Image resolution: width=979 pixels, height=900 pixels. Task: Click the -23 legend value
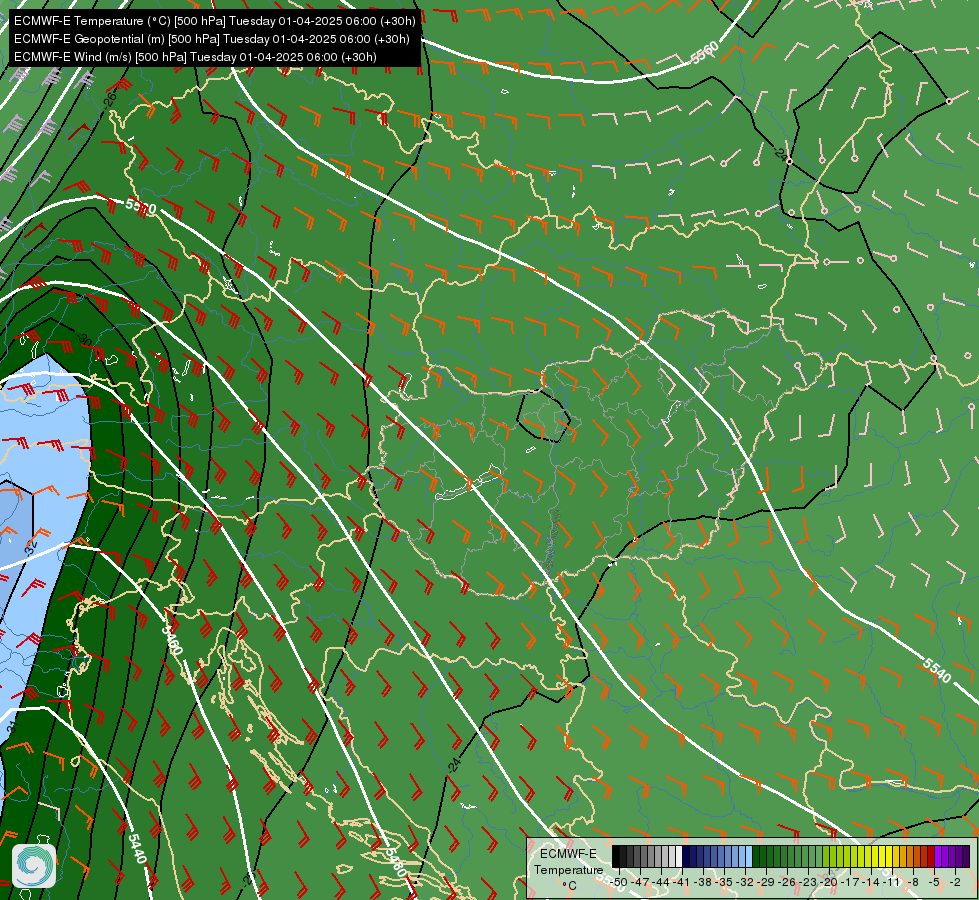point(808,882)
